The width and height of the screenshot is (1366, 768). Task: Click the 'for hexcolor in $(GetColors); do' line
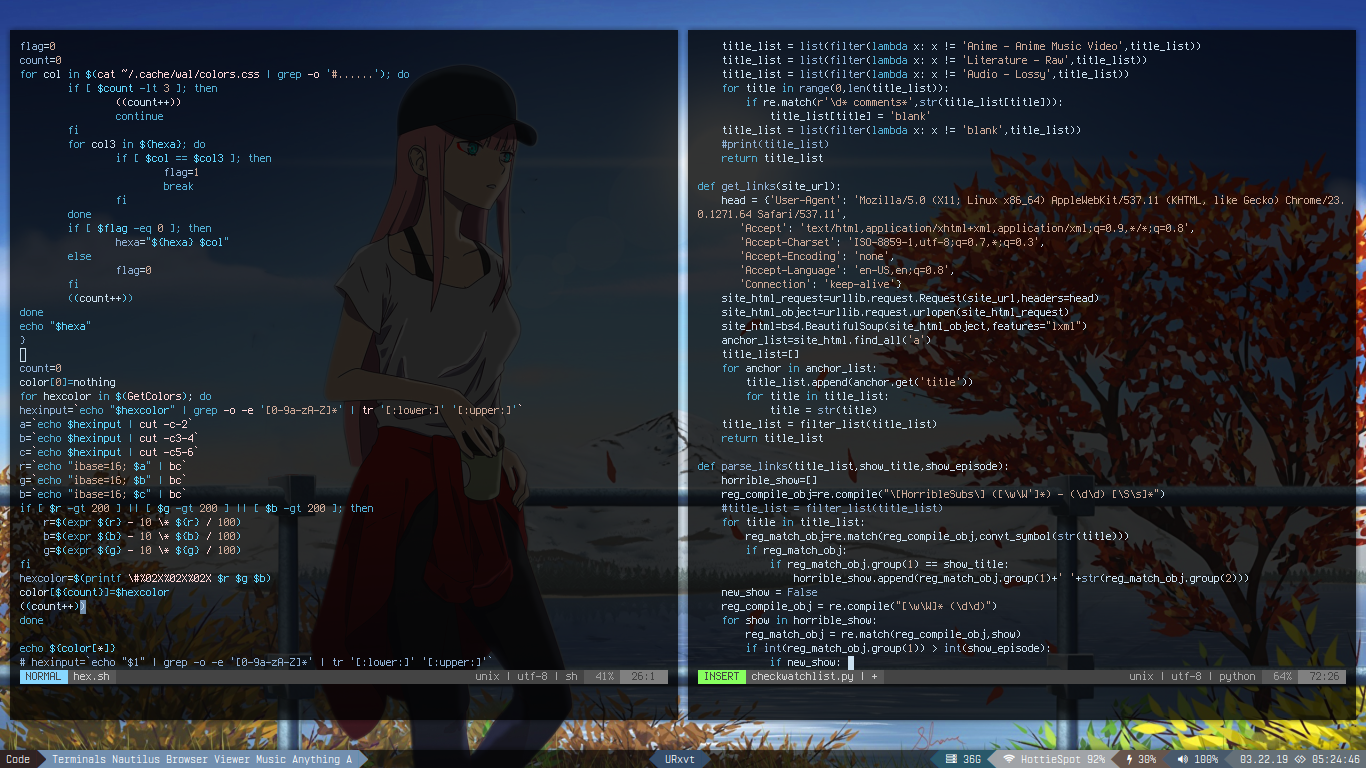click(x=116, y=396)
